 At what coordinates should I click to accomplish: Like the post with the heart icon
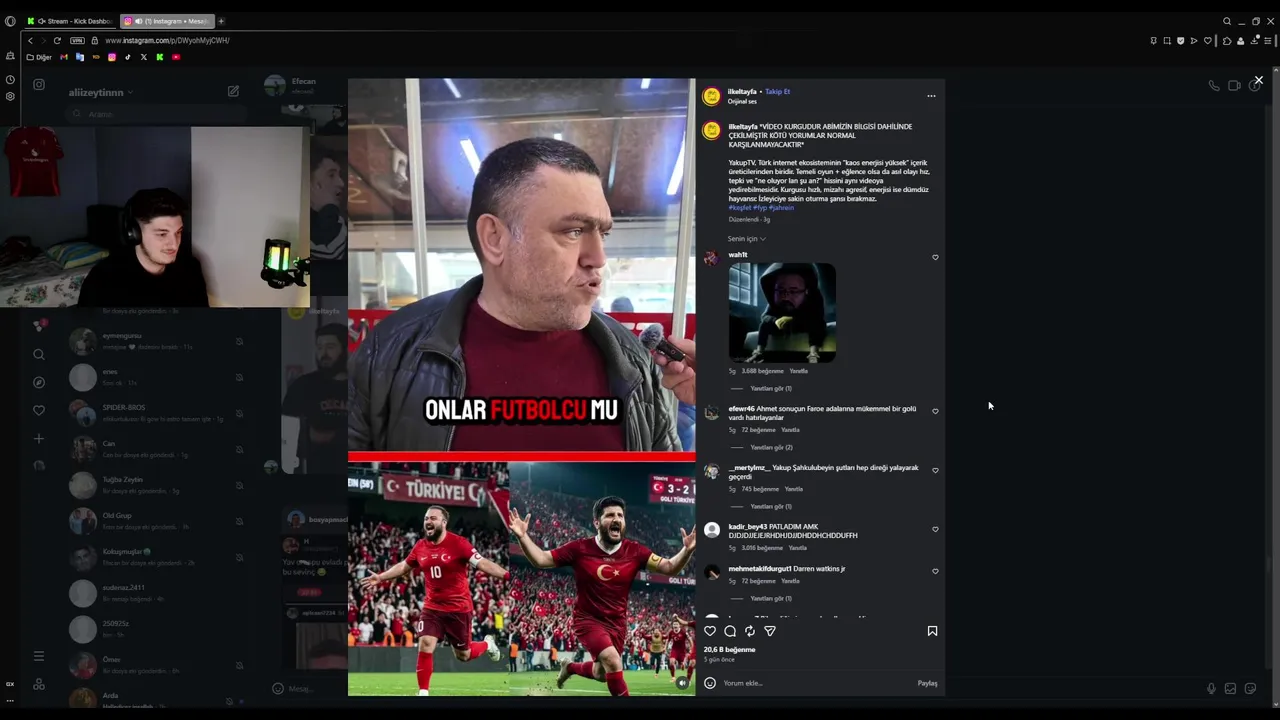click(x=710, y=631)
